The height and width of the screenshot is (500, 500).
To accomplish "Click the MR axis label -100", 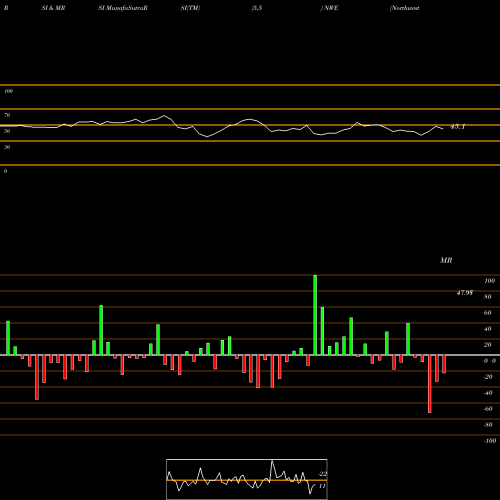I will tap(490, 441).
